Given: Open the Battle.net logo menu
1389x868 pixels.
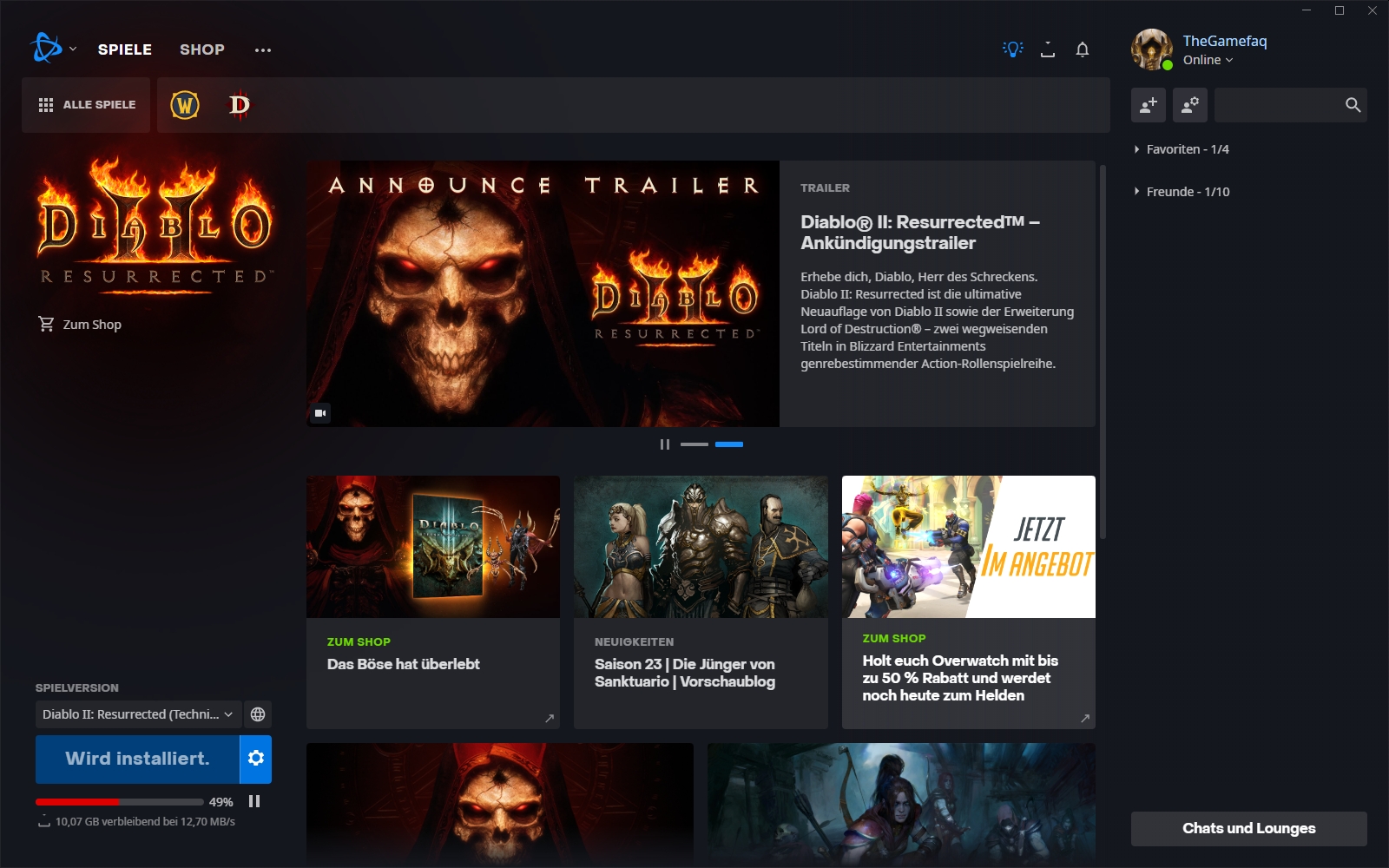Looking at the screenshot, I should point(46,49).
